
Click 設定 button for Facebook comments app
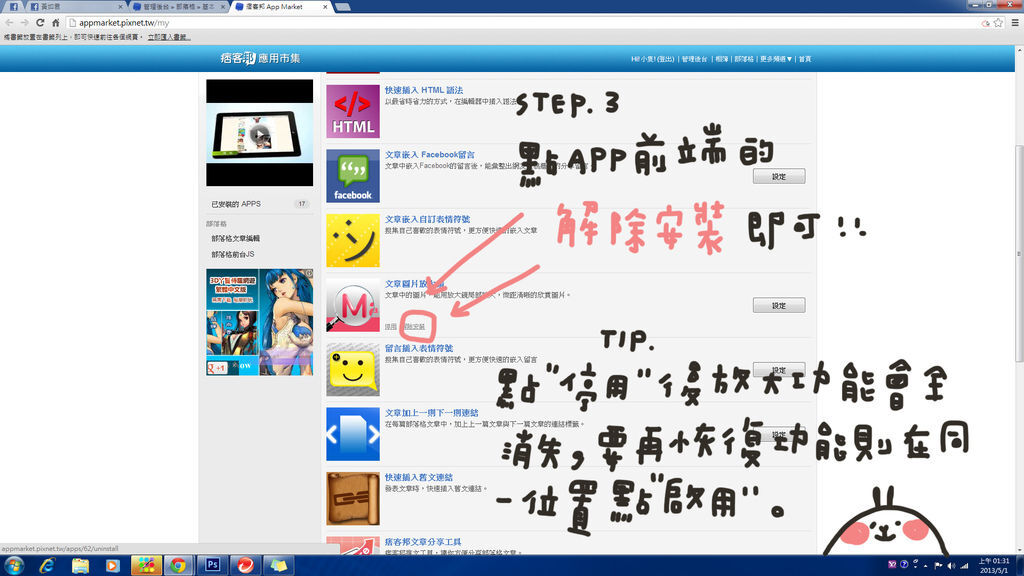[778, 176]
